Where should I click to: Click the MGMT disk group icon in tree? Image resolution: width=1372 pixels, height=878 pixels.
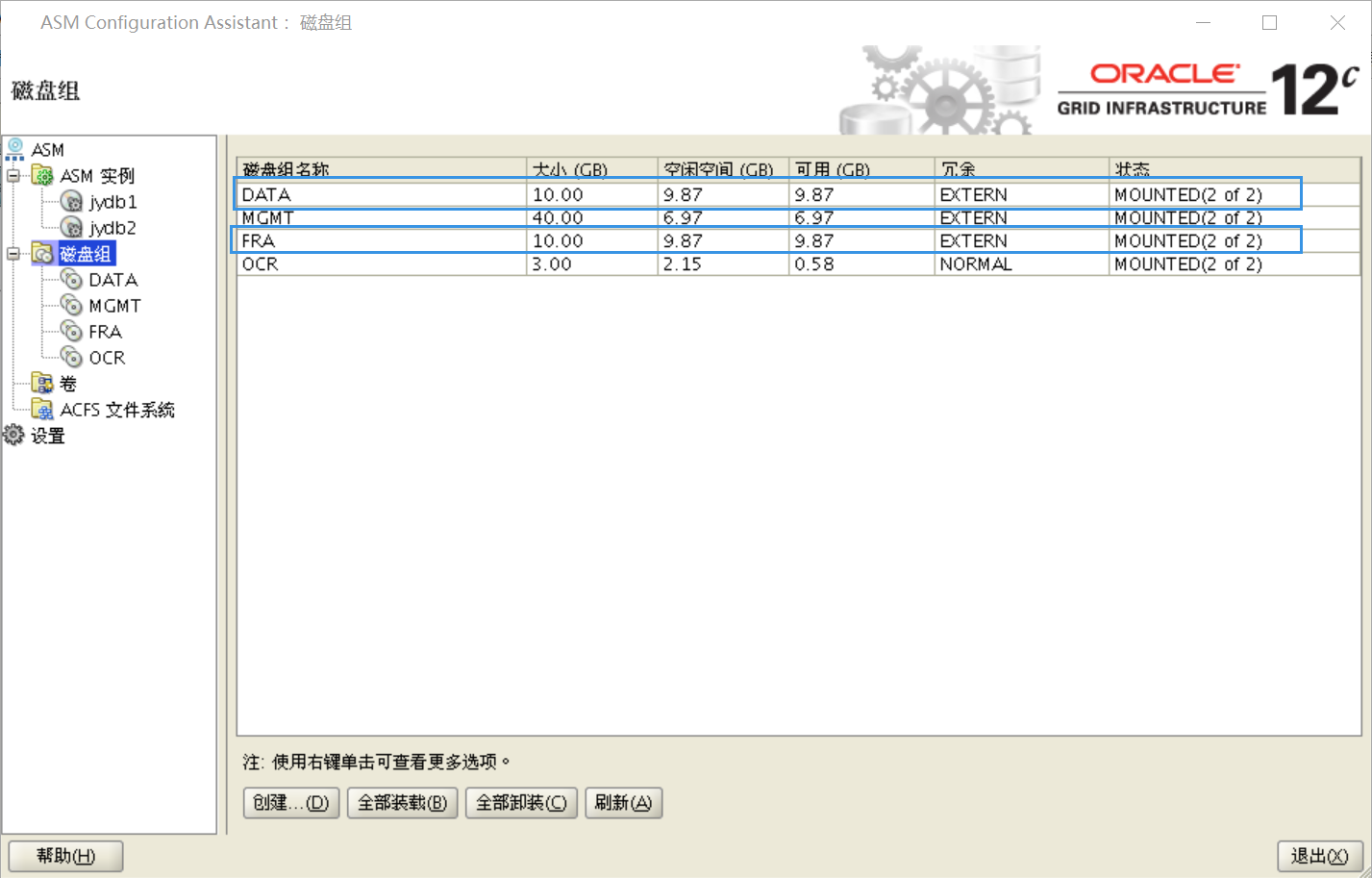[x=72, y=305]
